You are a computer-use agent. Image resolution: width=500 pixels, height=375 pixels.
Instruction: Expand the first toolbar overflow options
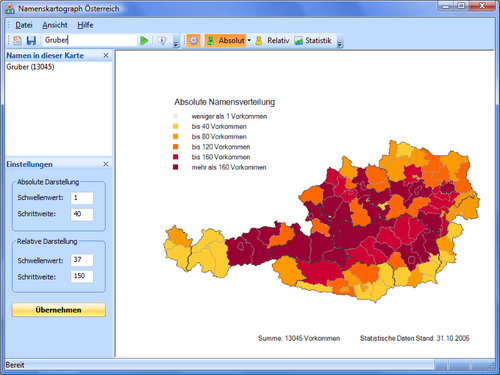176,43
